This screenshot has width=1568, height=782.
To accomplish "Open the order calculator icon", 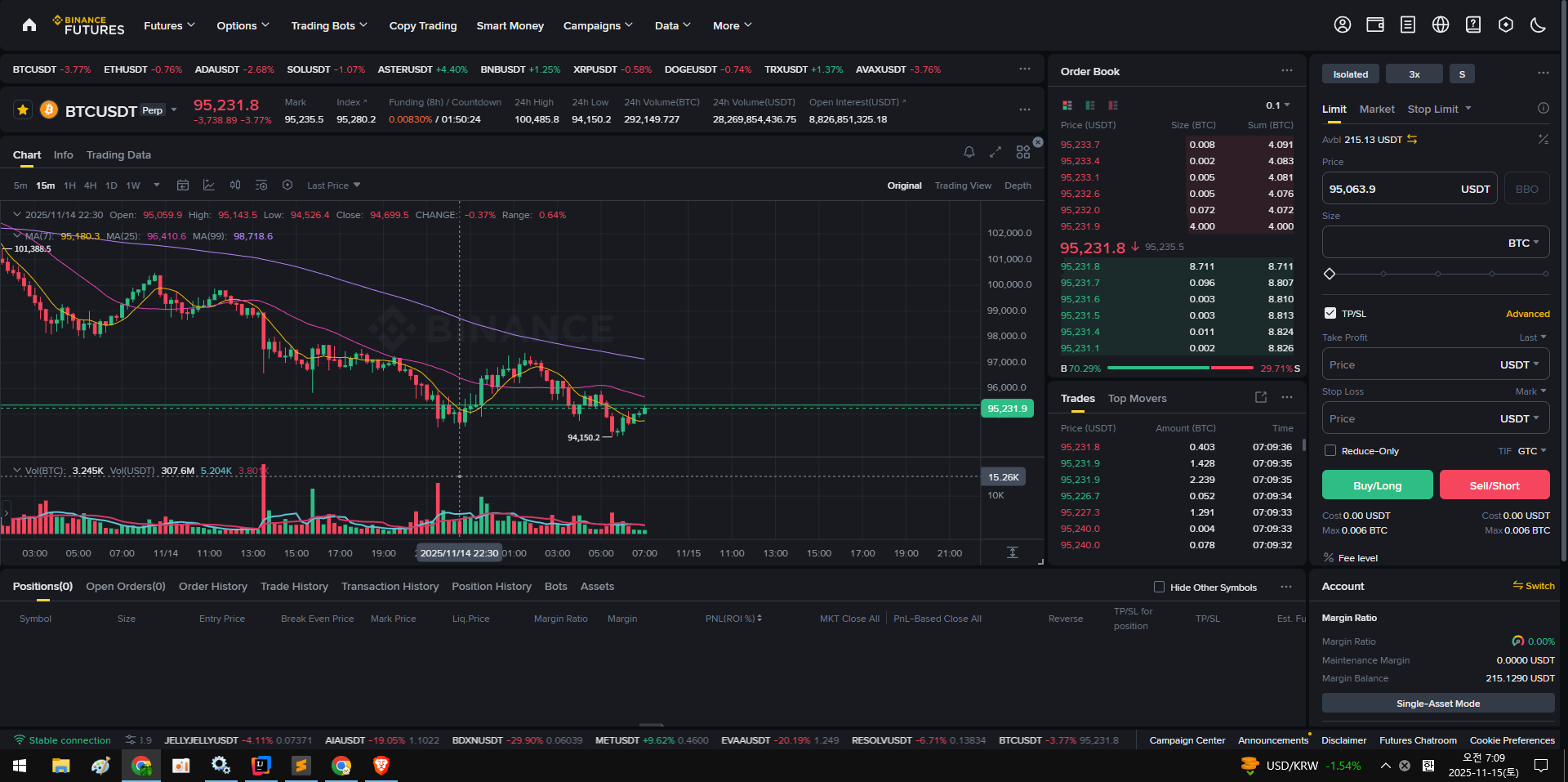I will click(1543, 139).
